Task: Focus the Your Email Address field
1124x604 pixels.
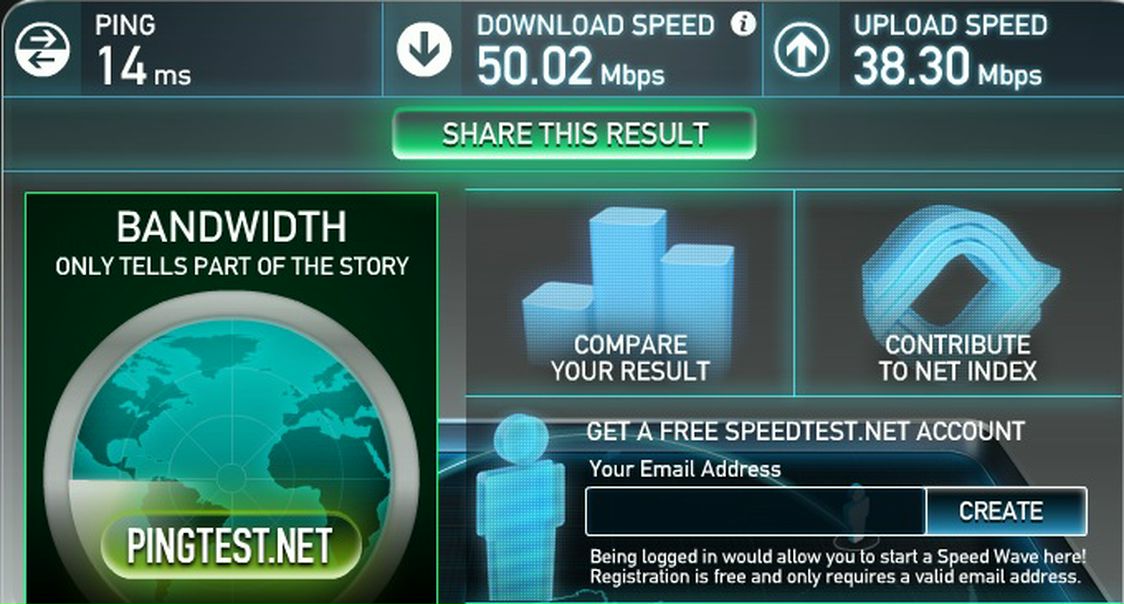Action: (756, 511)
